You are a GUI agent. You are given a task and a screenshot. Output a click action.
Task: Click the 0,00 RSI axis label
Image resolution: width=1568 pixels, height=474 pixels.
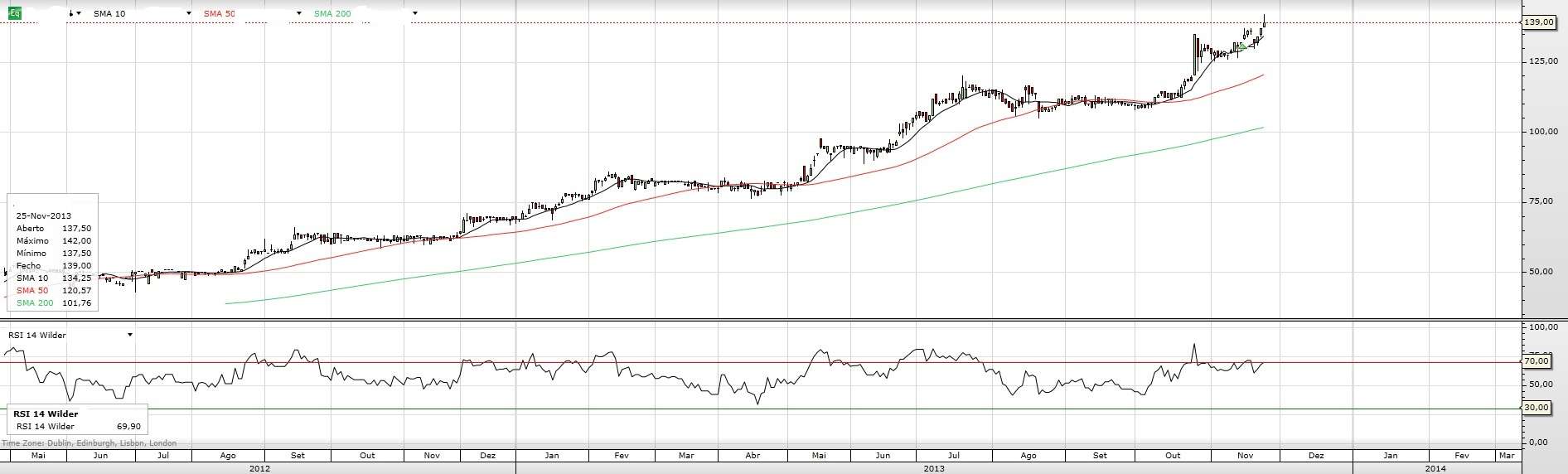coord(1538,442)
